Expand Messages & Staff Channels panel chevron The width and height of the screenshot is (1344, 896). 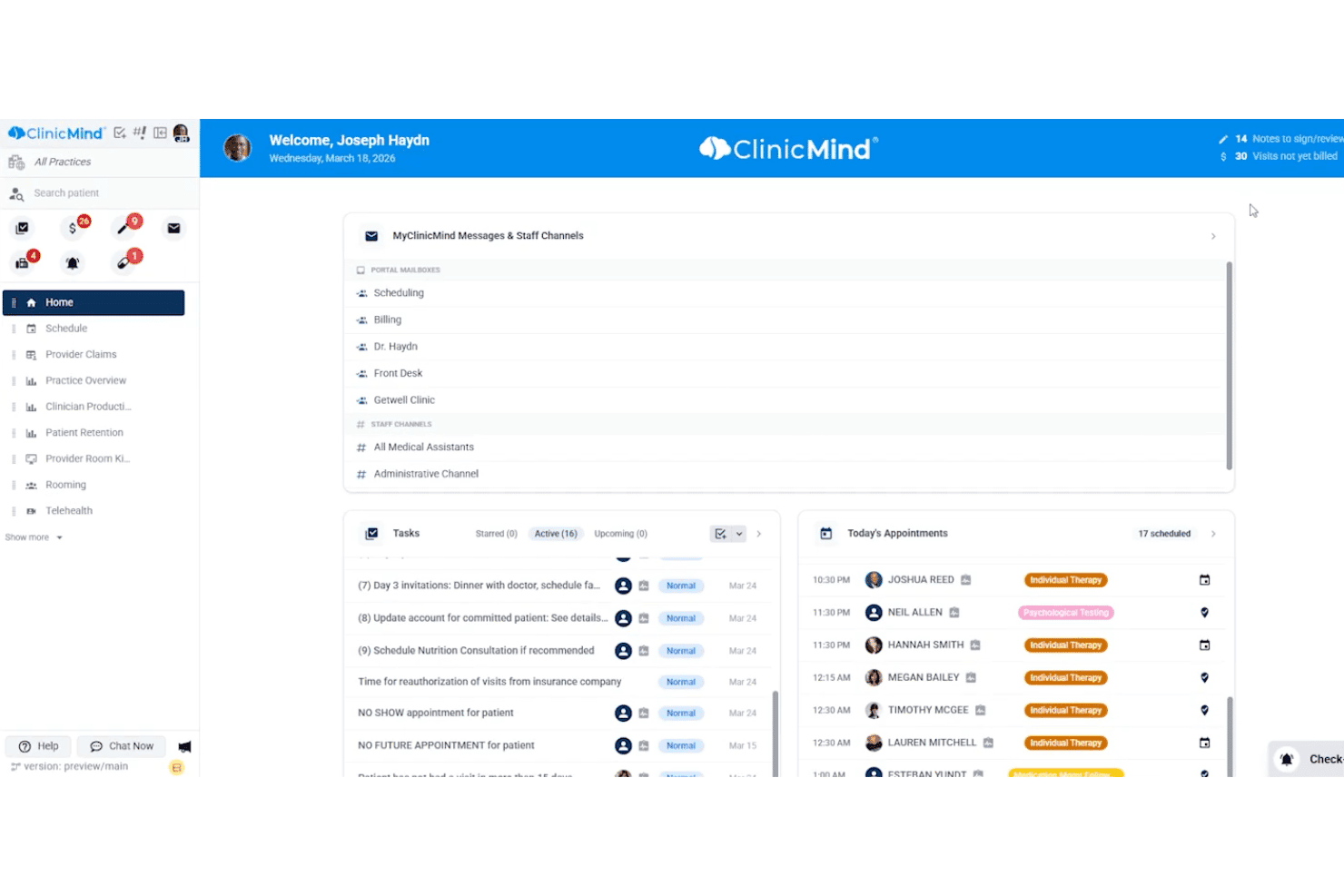(1213, 236)
